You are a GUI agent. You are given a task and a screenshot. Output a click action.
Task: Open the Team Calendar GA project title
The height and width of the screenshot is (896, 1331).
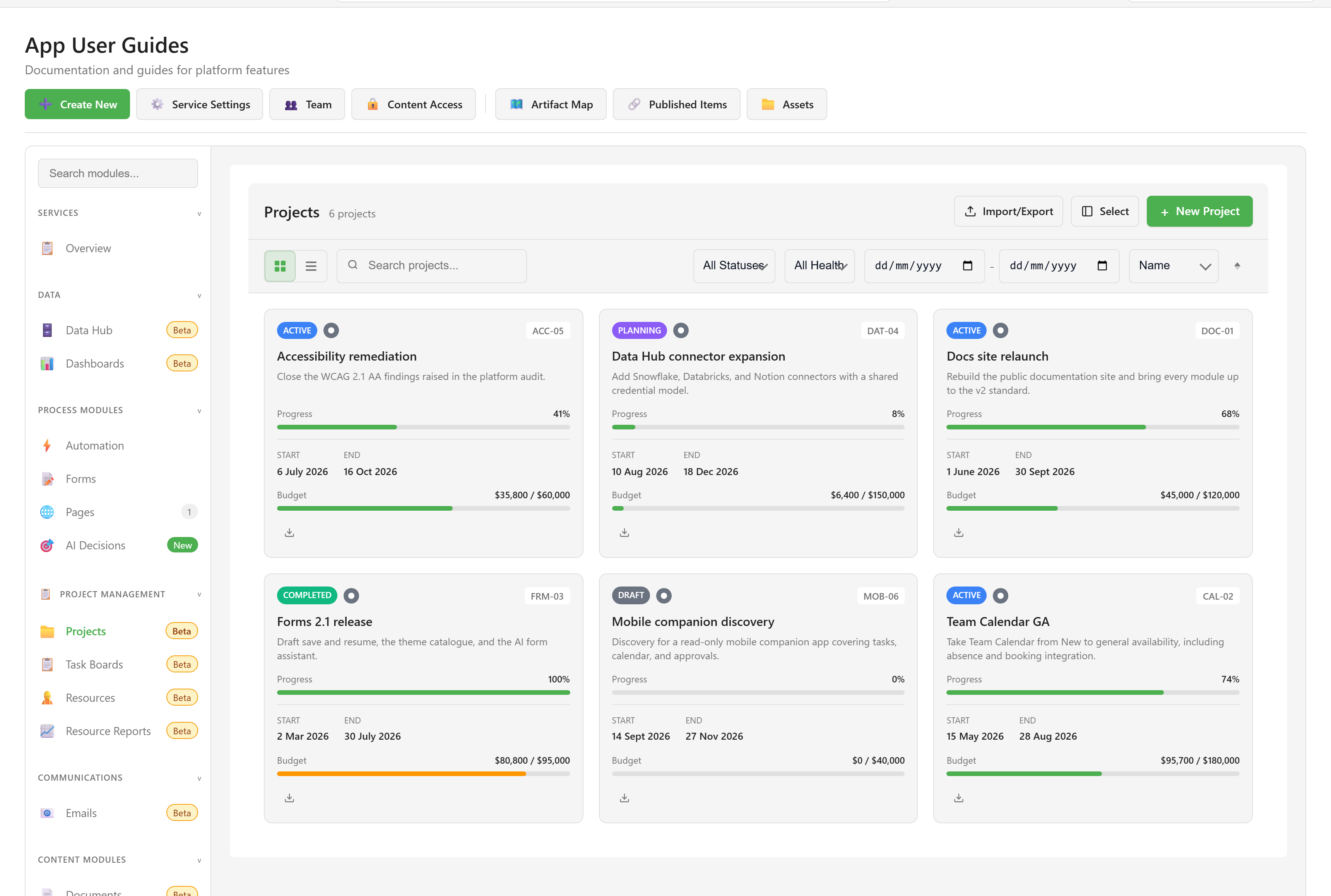point(998,622)
